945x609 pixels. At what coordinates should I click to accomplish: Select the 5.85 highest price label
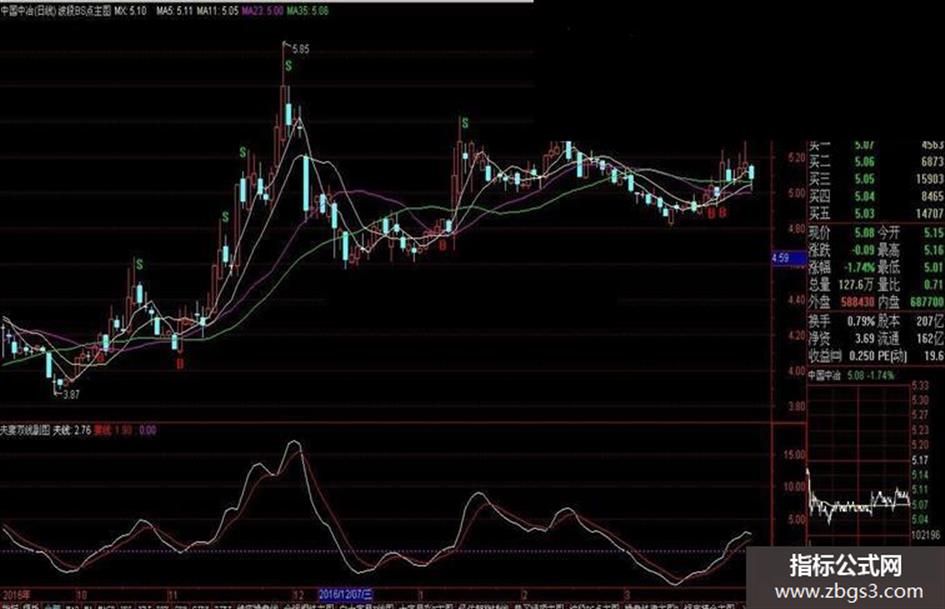[300, 49]
